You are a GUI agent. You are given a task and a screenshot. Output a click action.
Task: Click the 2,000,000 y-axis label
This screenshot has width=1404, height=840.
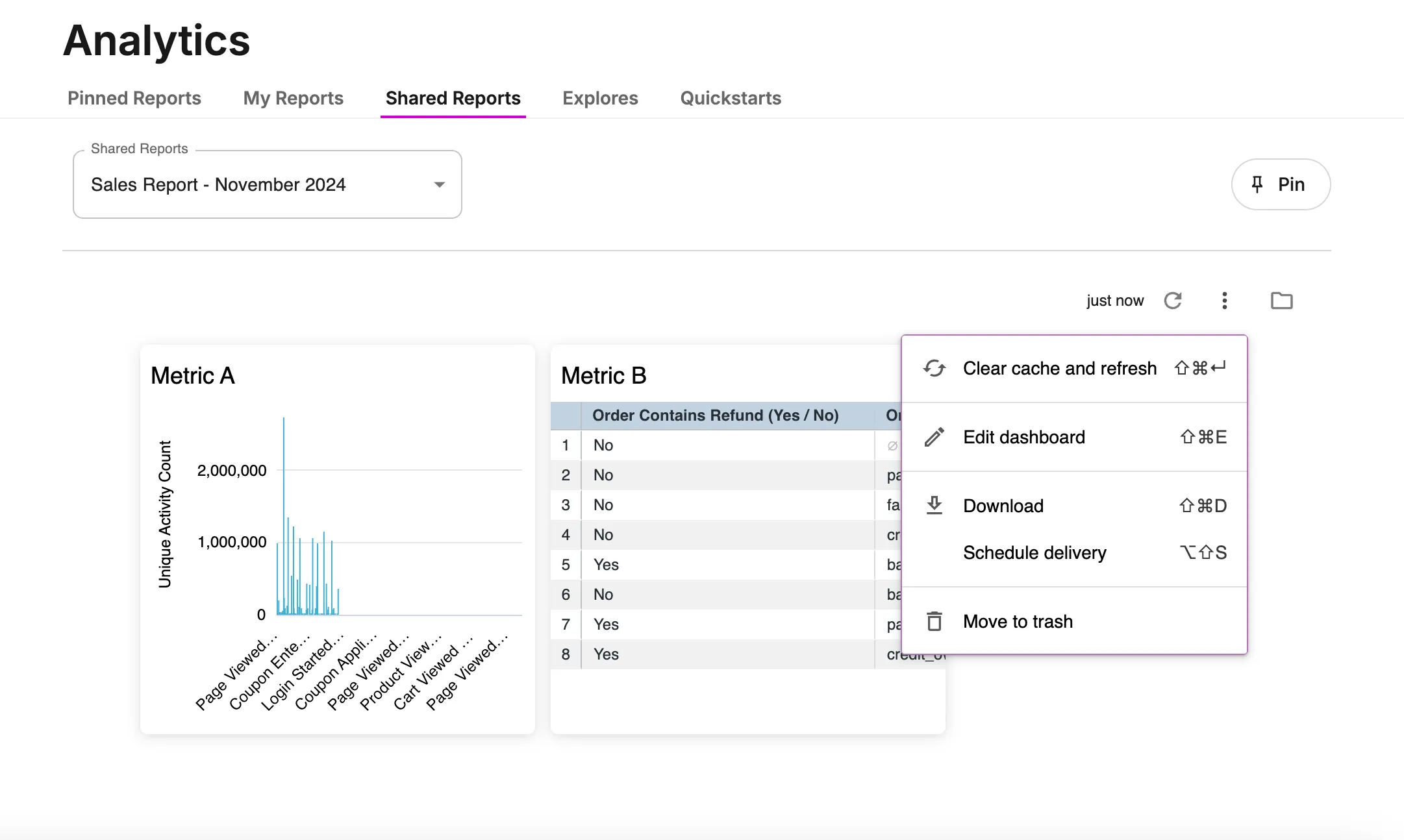pyautogui.click(x=232, y=471)
